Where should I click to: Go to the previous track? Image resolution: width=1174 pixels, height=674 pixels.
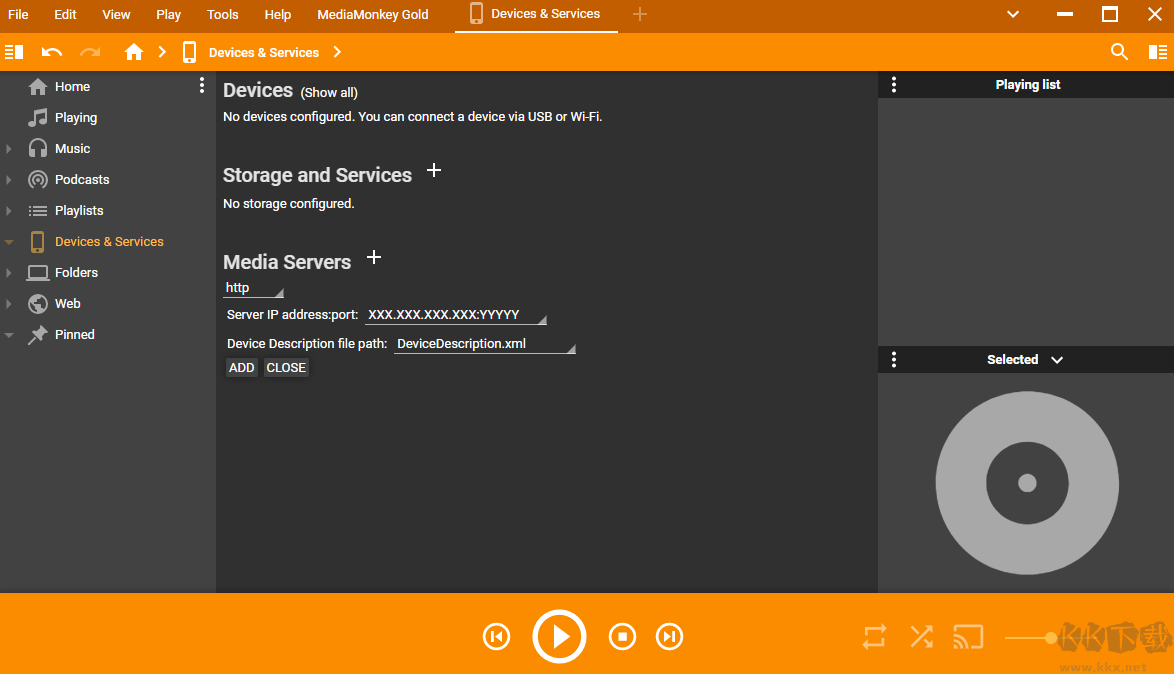point(496,636)
